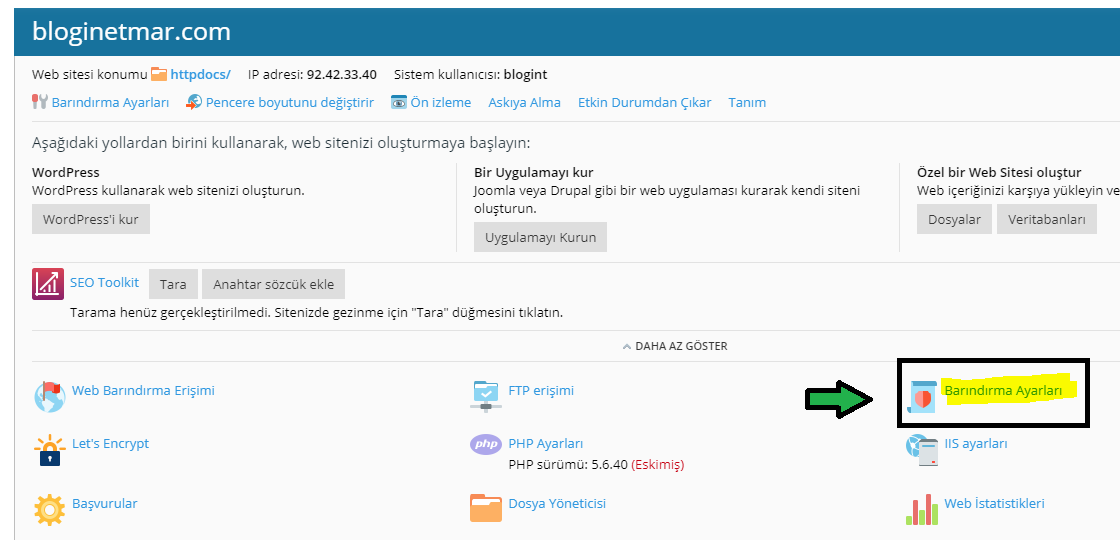Click the Tanım link
1120x540 pixels.
[x=747, y=102]
